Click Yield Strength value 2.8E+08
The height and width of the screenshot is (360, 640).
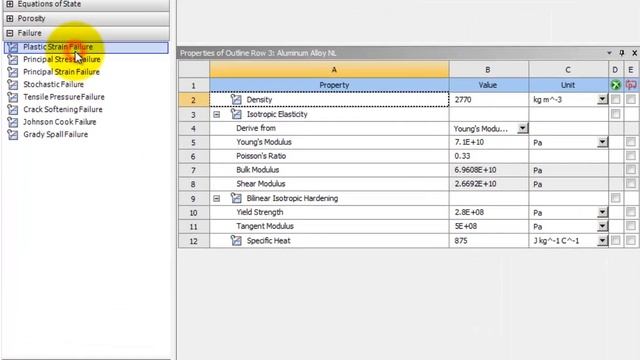[489, 212]
